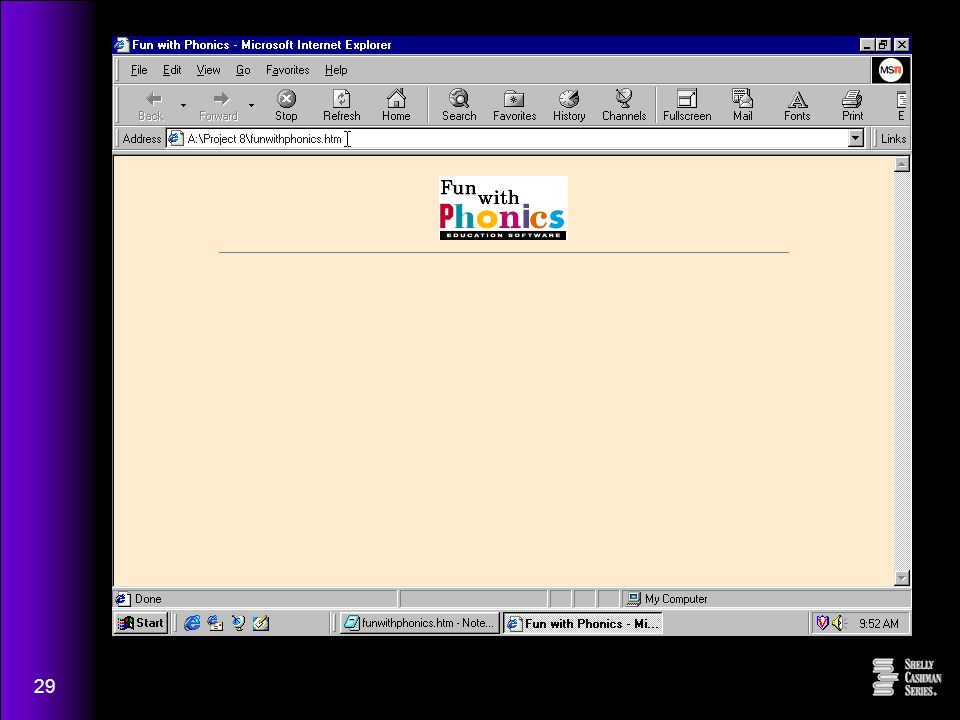Go to the Home page

tap(396, 106)
